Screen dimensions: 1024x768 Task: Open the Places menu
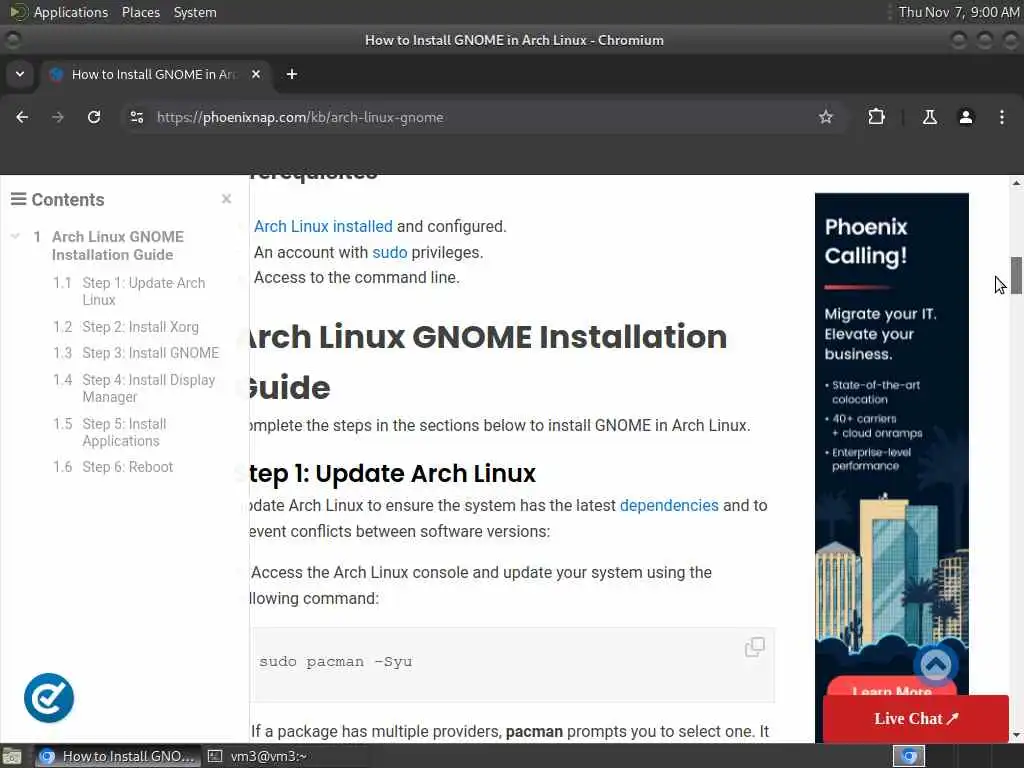tap(140, 12)
